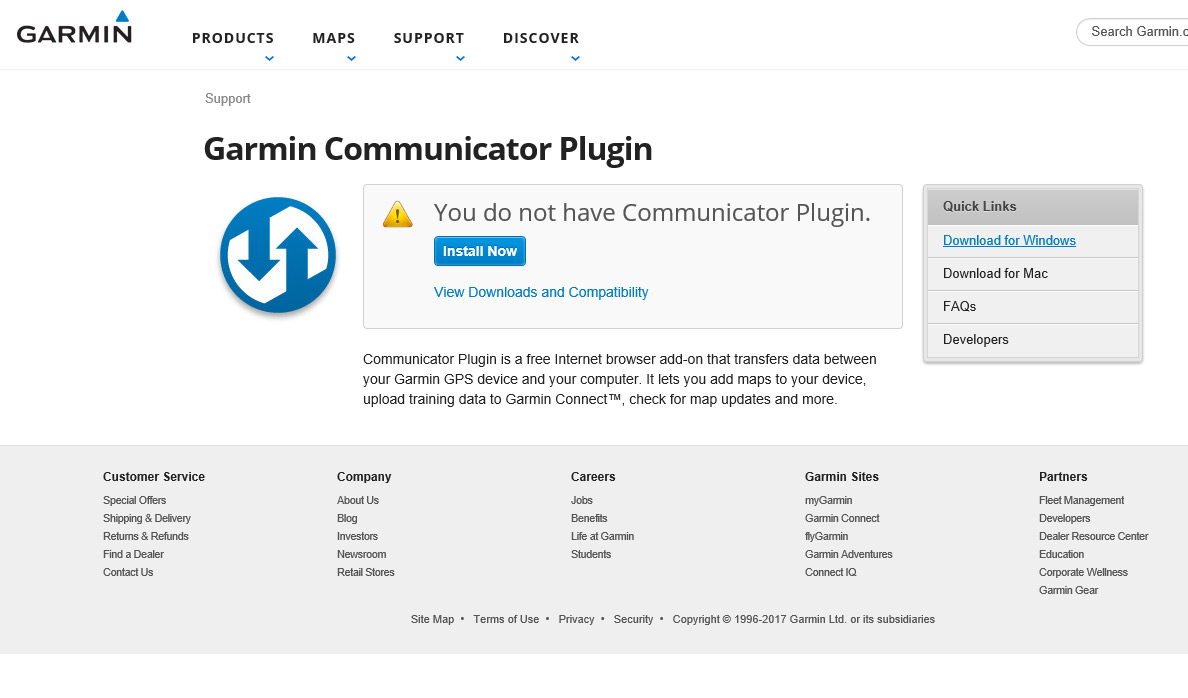
Task: Click the Garmin logo
Action: [74, 27]
